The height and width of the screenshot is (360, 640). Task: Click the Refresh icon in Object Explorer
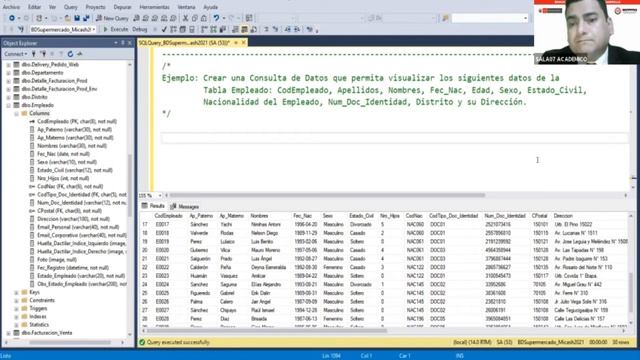70,54
